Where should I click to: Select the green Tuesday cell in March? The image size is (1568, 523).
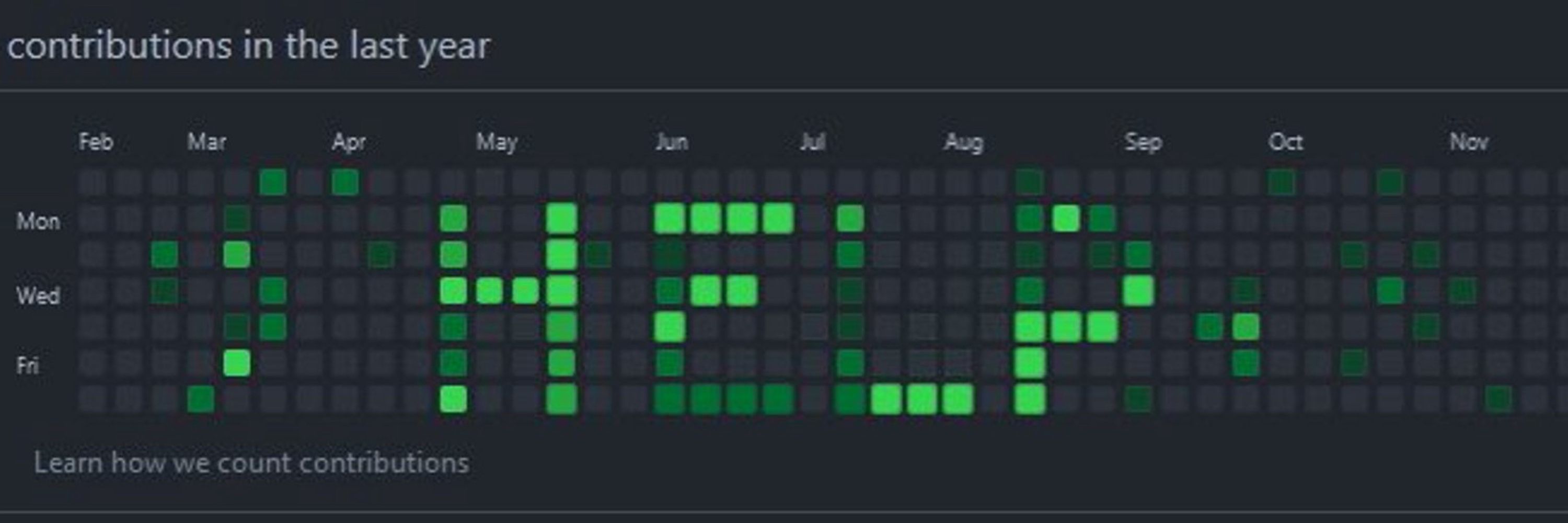click(237, 255)
